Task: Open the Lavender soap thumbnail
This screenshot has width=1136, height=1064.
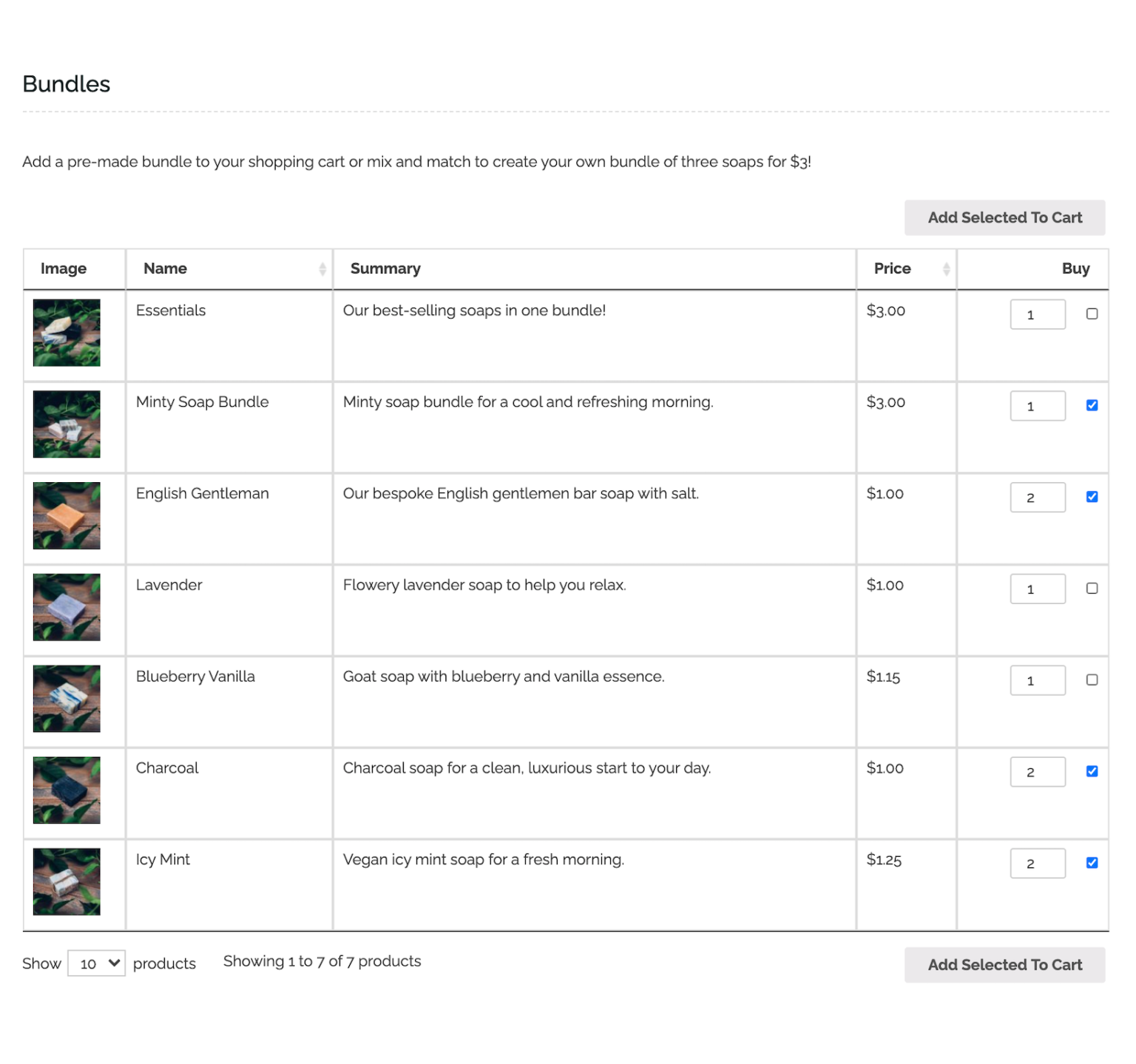Action: click(x=66, y=607)
